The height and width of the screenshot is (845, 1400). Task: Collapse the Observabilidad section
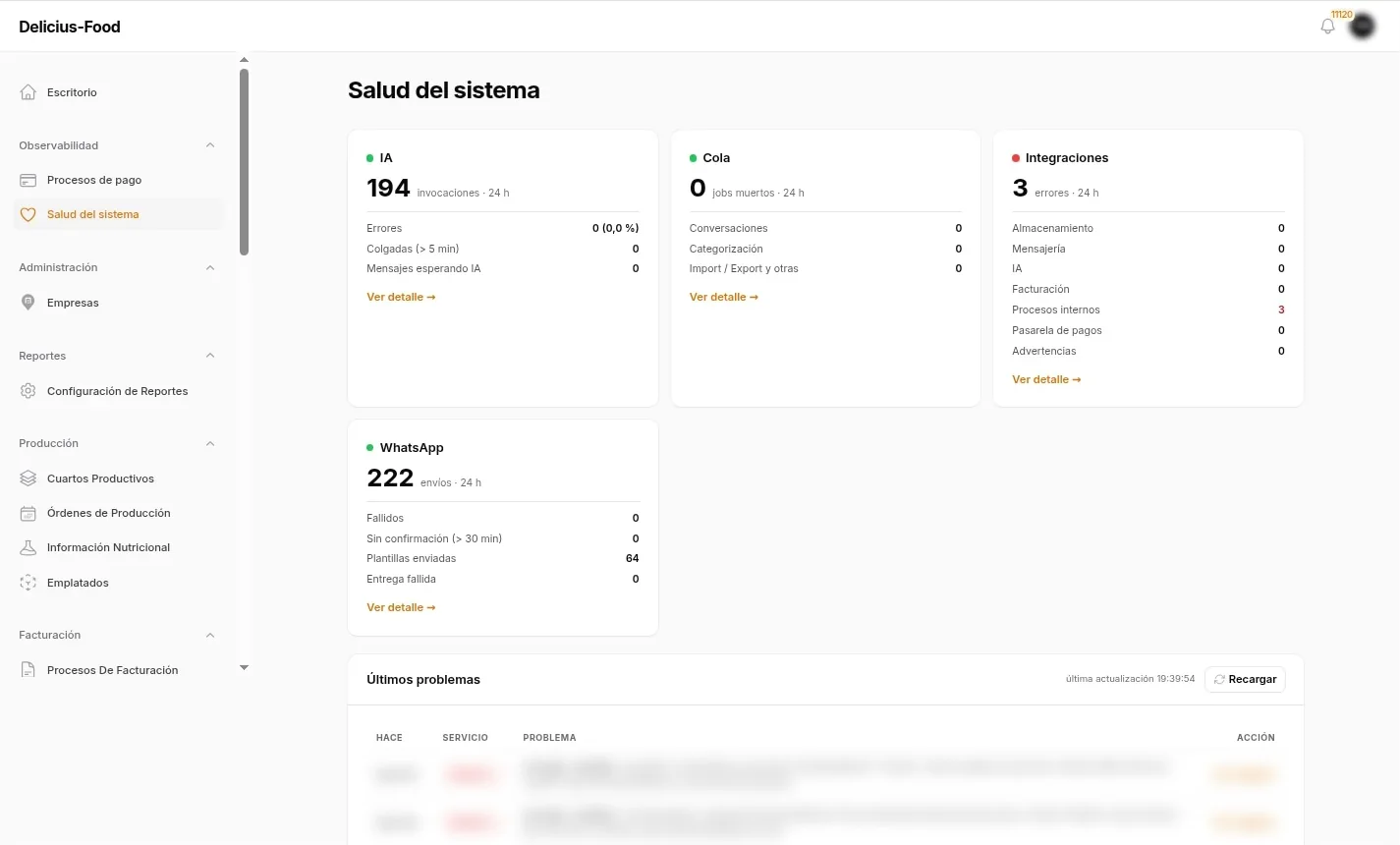click(210, 145)
